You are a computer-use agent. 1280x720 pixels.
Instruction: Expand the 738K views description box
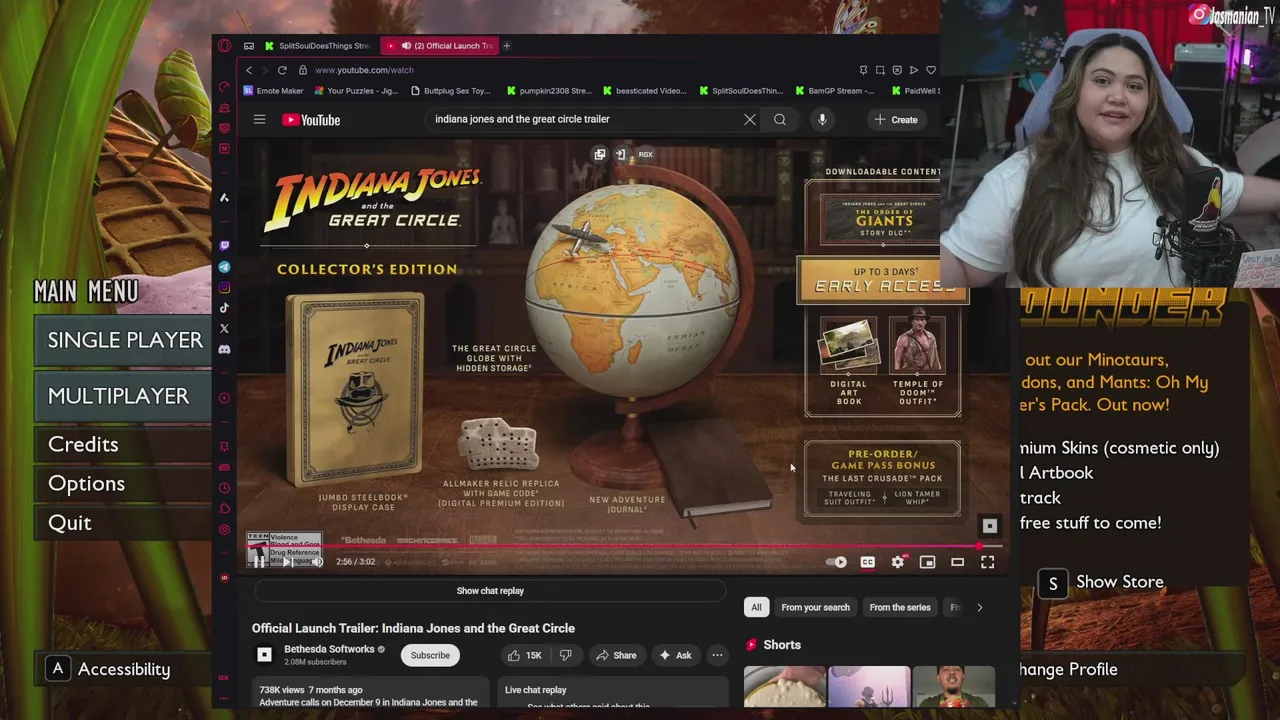pos(369,694)
